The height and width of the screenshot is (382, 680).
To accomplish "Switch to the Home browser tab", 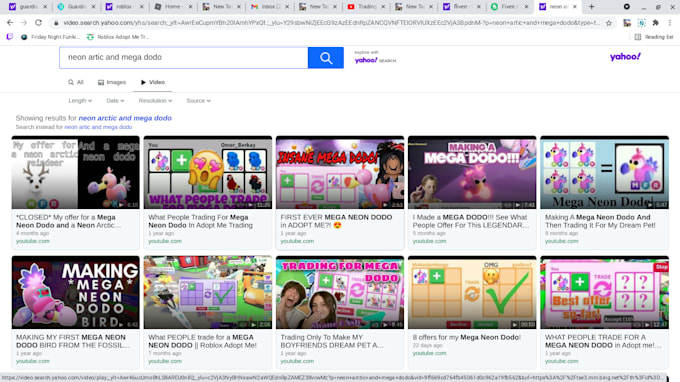I will coord(173,7).
